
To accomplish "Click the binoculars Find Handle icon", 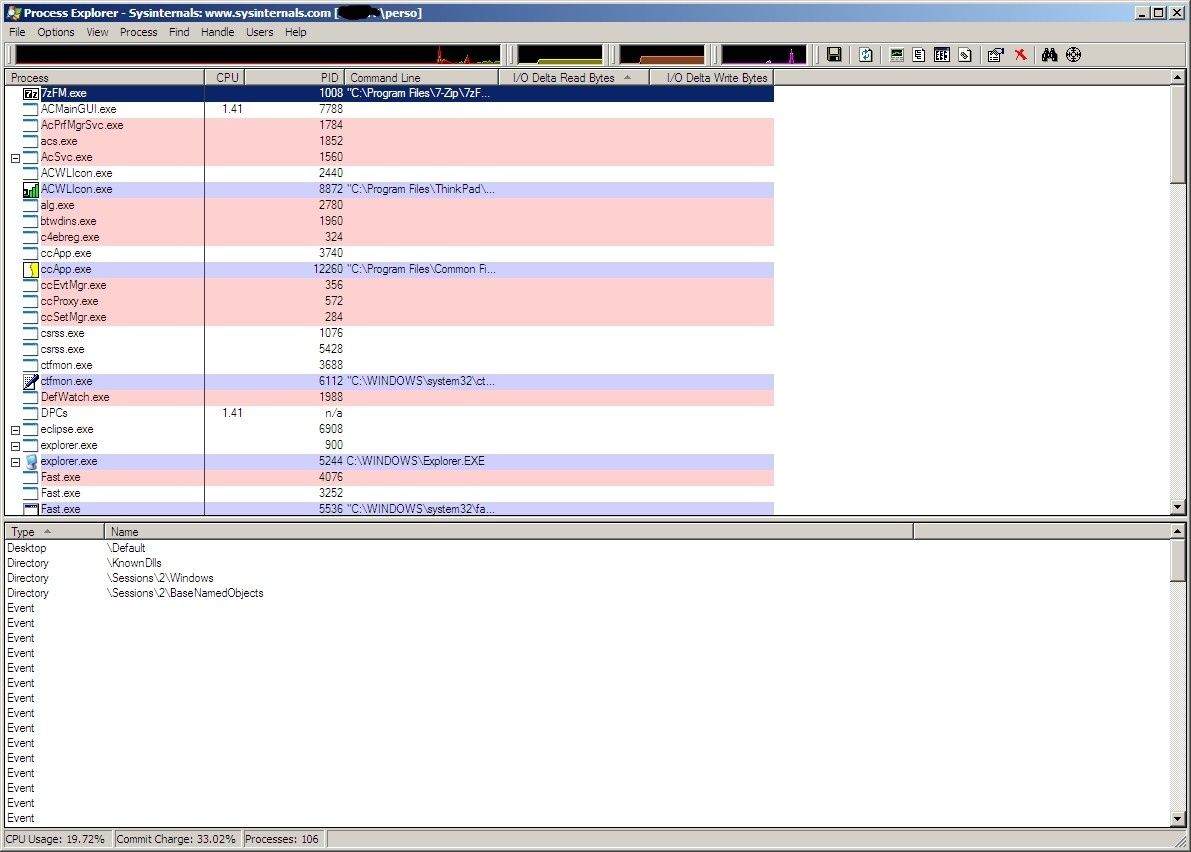I will (x=1050, y=55).
